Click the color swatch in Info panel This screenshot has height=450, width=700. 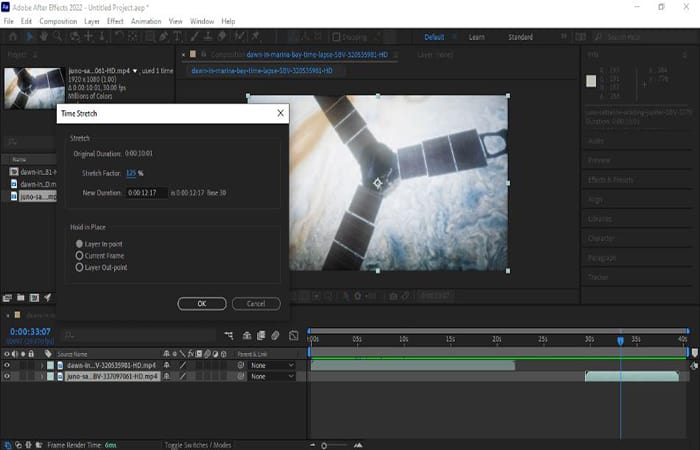tap(591, 81)
